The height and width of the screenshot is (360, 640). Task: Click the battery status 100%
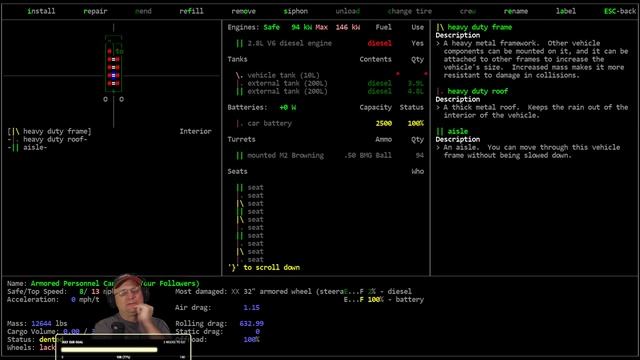[x=416, y=123]
